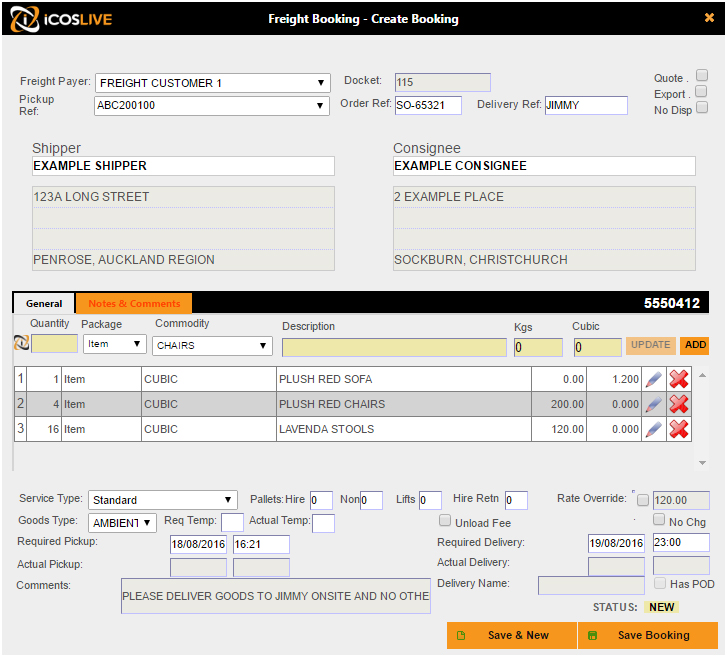727x657 pixels.
Task: Click the Order Ref field
Action: pos(428,105)
